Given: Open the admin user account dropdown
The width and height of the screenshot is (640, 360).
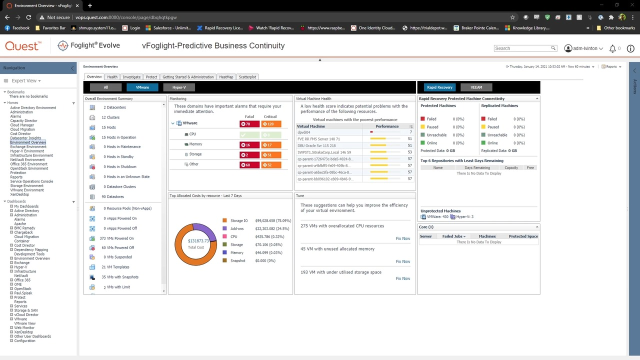Looking at the screenshot, I should click(x=584, y=48).
